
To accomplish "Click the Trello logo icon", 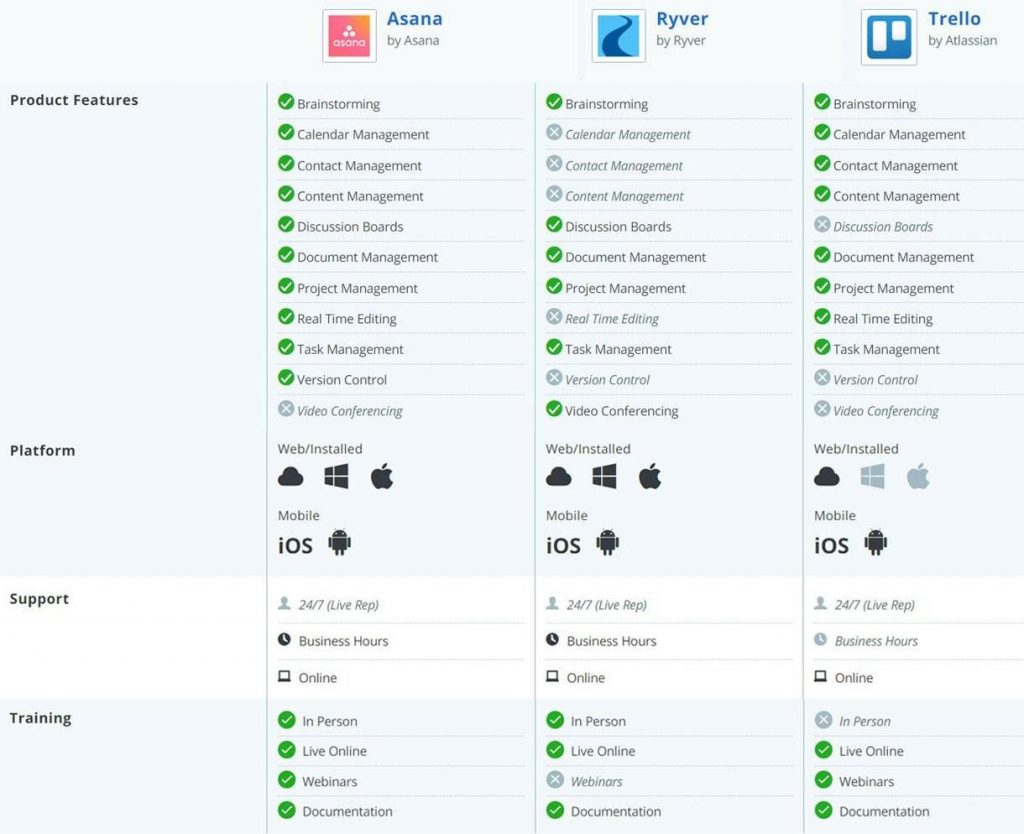I will pyautogui.click(x=888, y=37).
